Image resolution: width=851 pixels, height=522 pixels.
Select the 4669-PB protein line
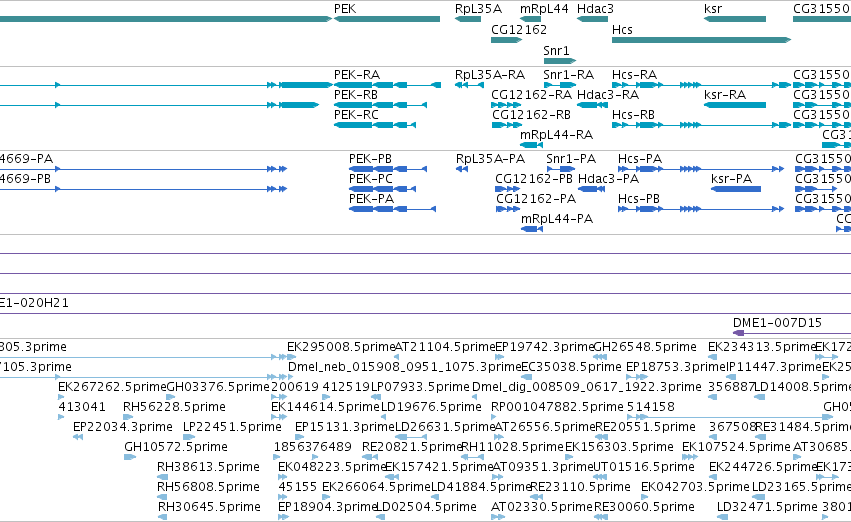[143, 189]
